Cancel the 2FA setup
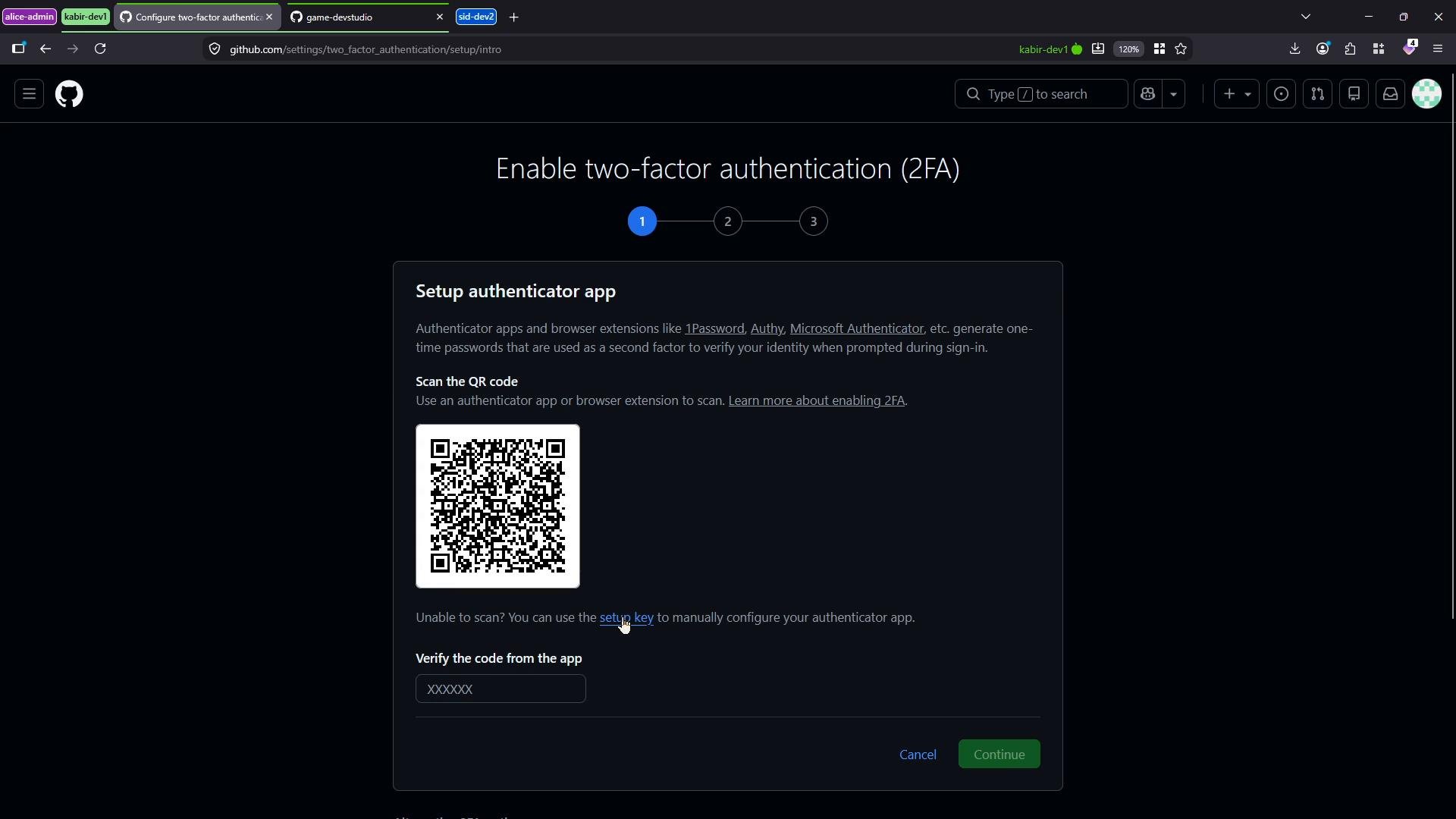 (x=918, y=755)
